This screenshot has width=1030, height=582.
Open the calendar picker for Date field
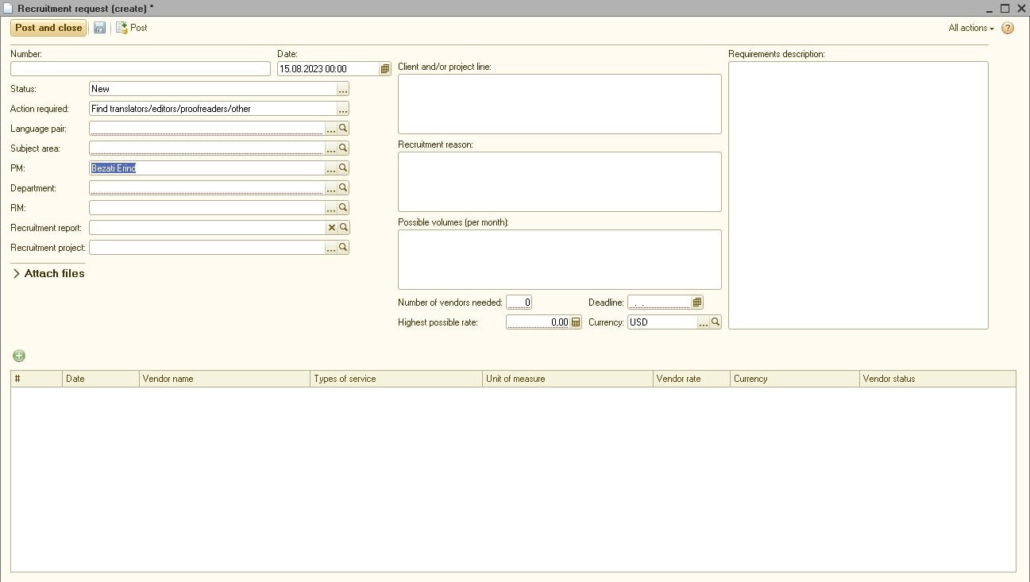tap(385, 69)
